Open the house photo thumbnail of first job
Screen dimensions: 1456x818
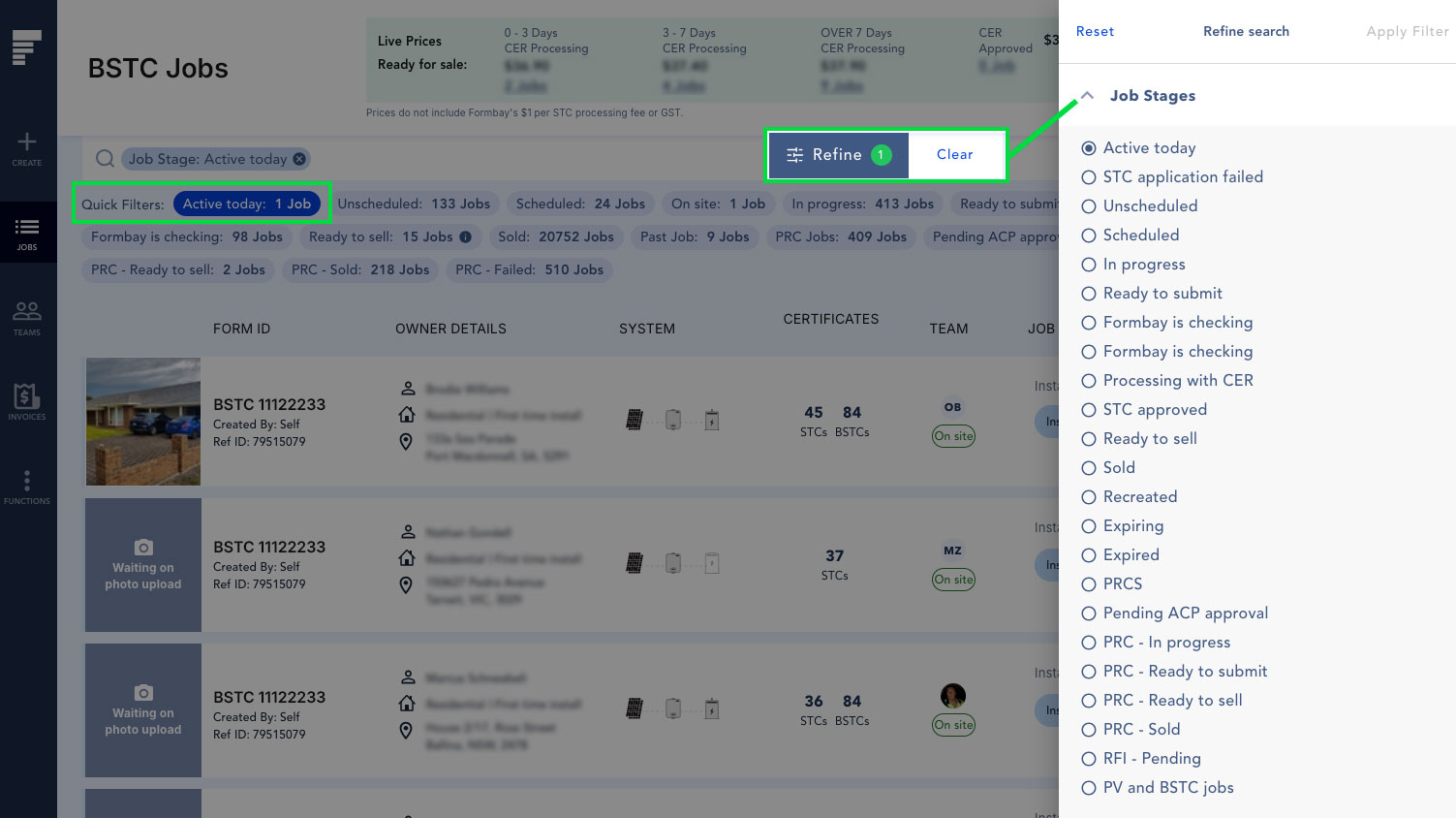(x=143, y=422)
